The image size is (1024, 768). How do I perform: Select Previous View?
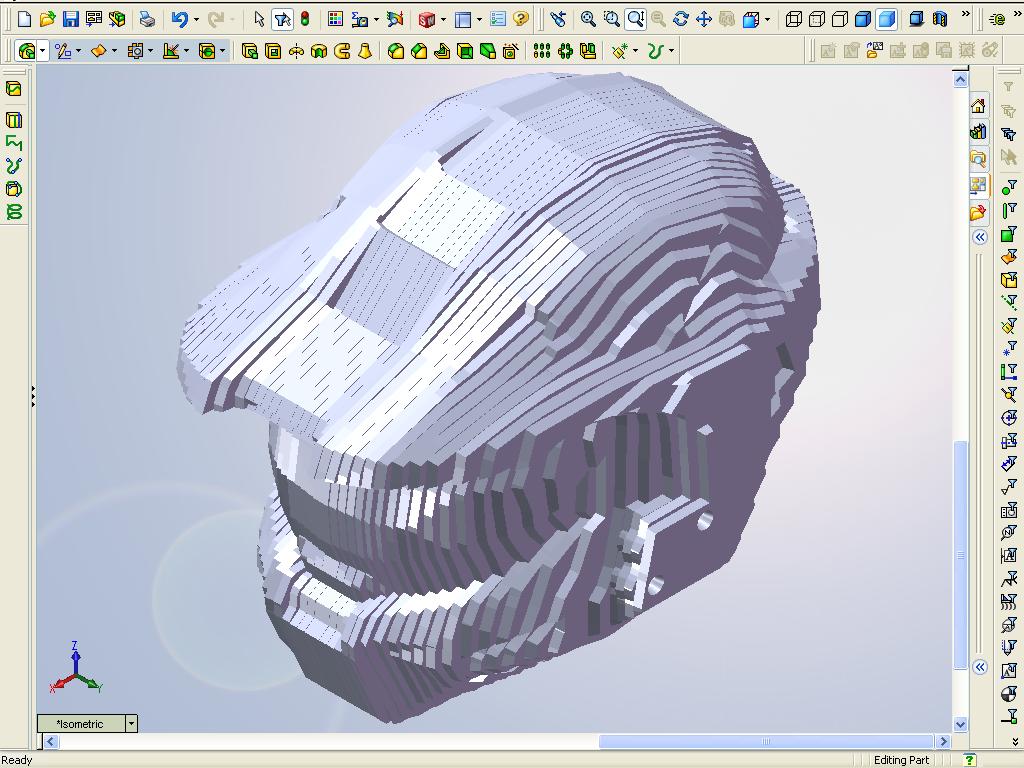tap(558, 20)
